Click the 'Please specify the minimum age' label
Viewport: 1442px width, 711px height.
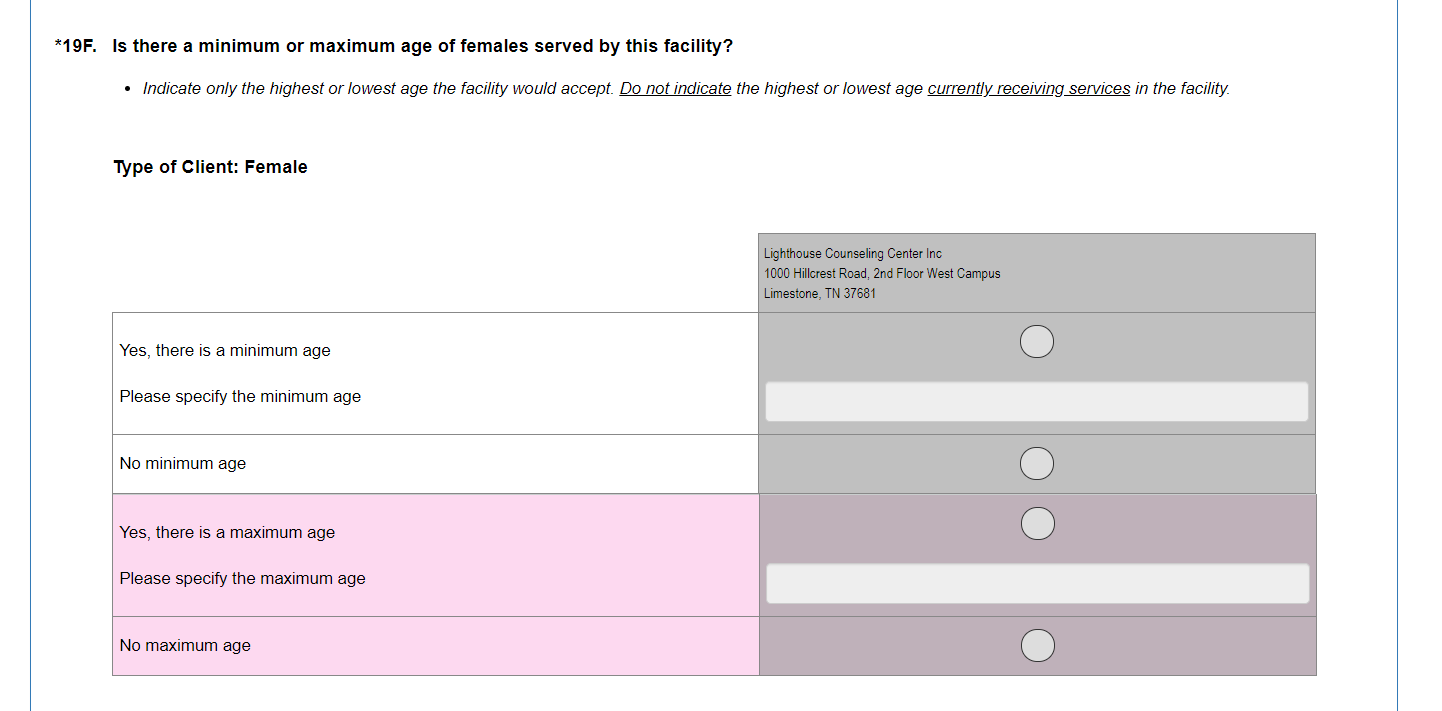(240, 397)
